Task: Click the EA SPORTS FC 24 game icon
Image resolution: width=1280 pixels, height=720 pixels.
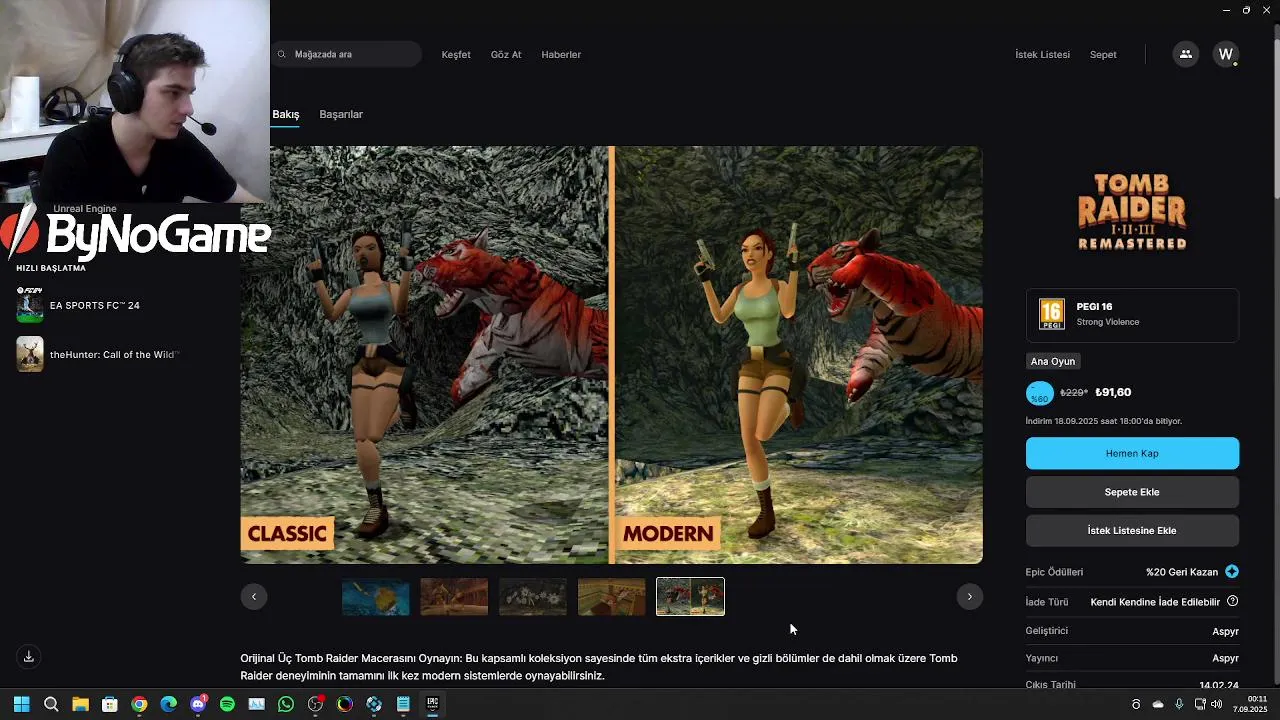Action: (30, 305)
